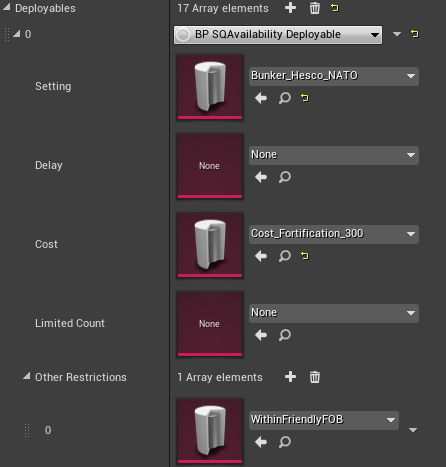Browse Limited Count asset with magnifier

click(285, 335)
